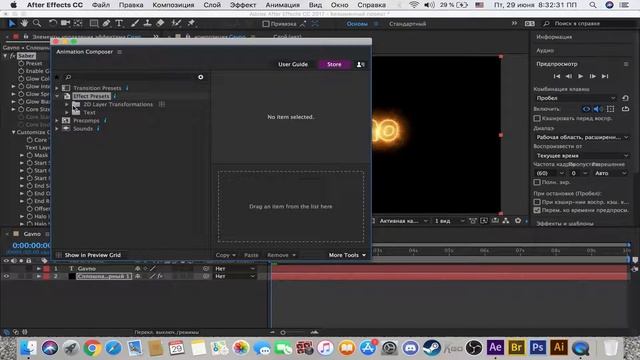The image size is (640, 360).
Task: Select the Rectangle shape tool
Action: (x=94, y=24)
